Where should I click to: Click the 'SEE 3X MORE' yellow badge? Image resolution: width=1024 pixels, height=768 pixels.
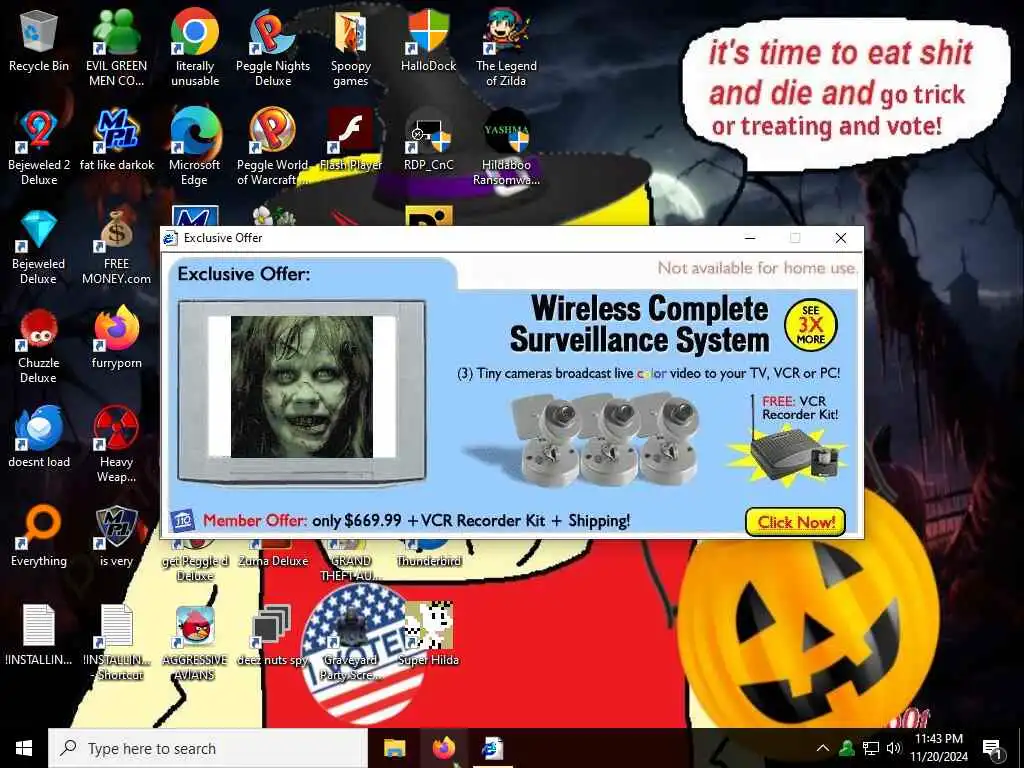pyautogui.click(x=810, y=325)
